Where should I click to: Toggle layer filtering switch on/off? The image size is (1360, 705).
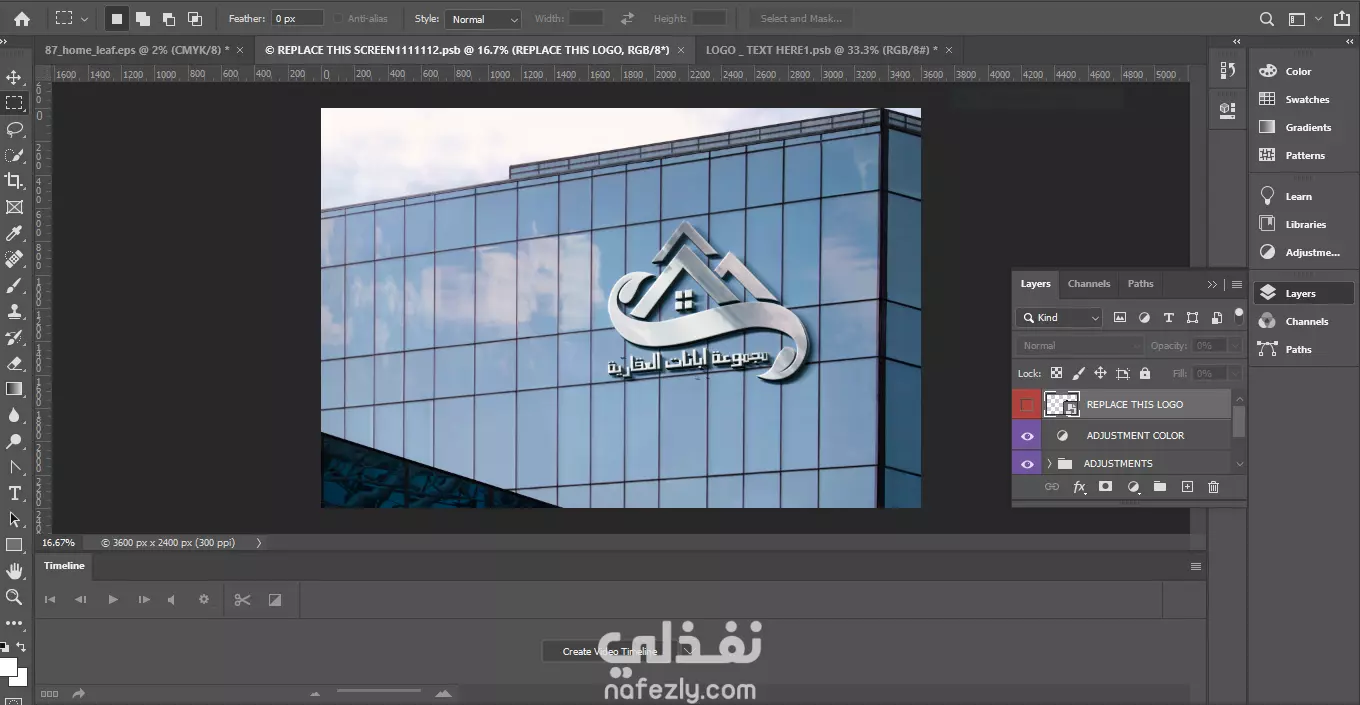click(x=1239, y=316)
